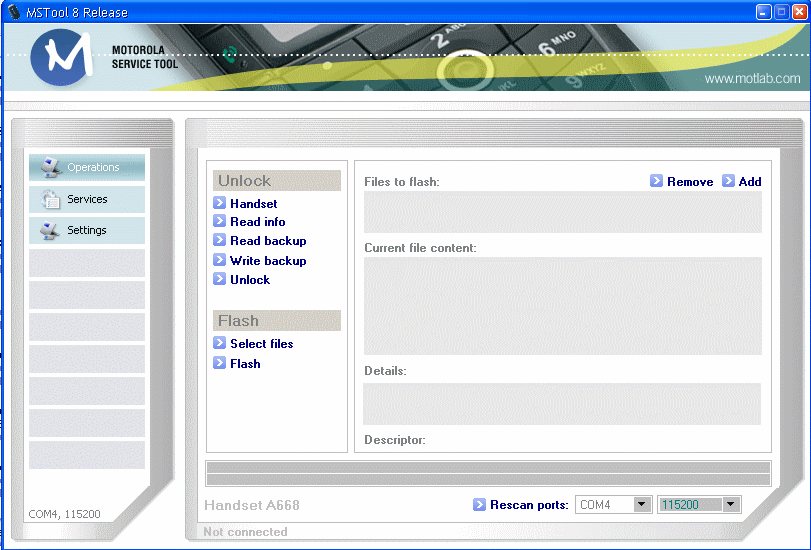The width and height of the screenshot is (811, 550).
Task: Choose Read info operation
Action: click(x=258, y=222)
